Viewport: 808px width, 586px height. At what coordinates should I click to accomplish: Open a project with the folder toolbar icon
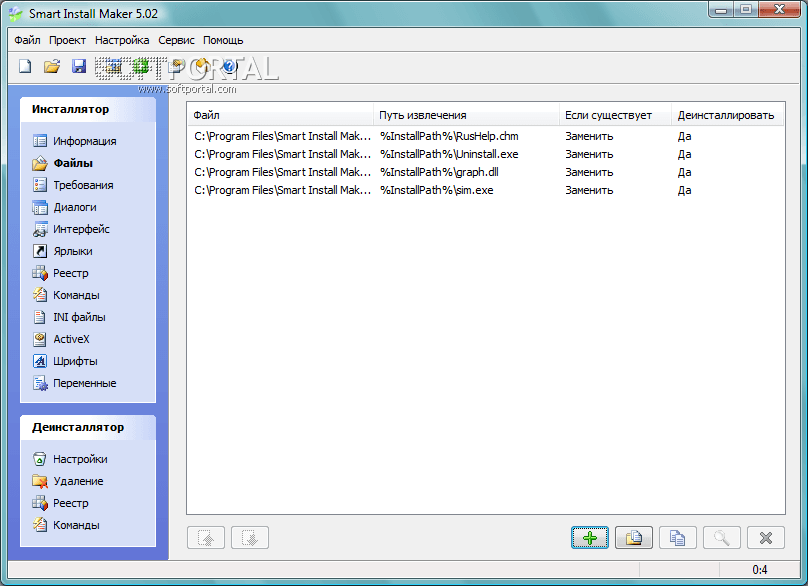coord(52,66)
